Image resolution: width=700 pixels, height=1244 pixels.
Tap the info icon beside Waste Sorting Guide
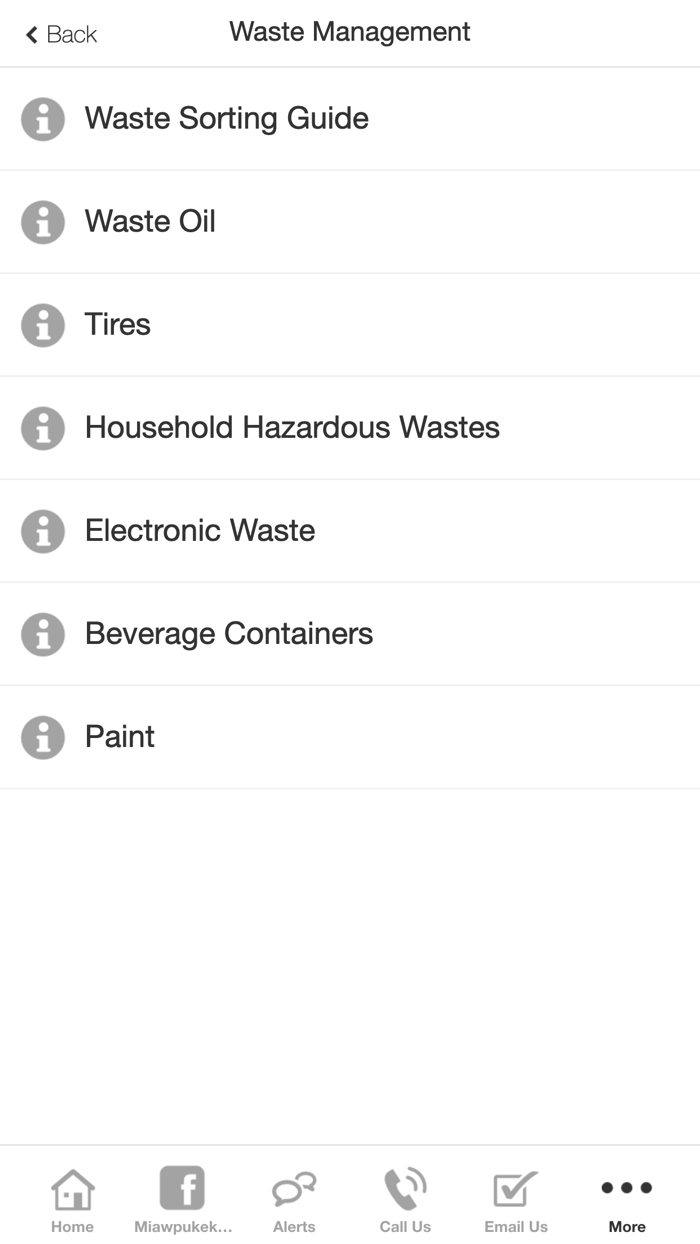pos(42,118)
